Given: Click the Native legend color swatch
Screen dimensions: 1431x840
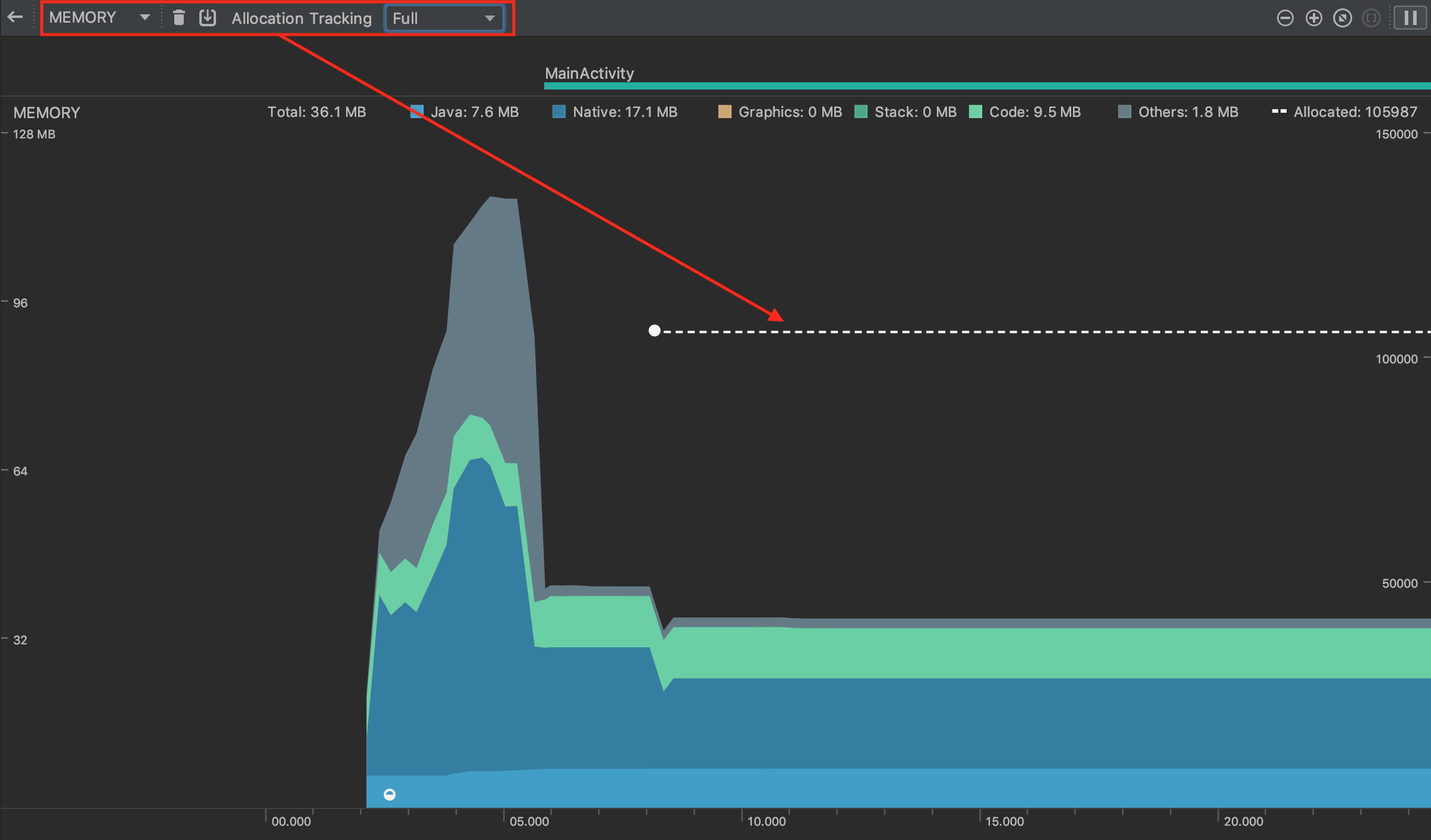Looking at the screenshot, I should click(x=559, y=112).
